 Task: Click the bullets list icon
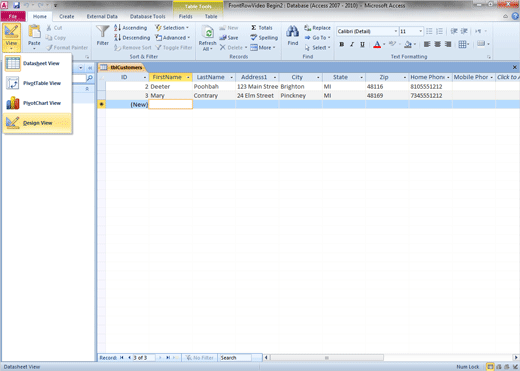coord(429,31)
